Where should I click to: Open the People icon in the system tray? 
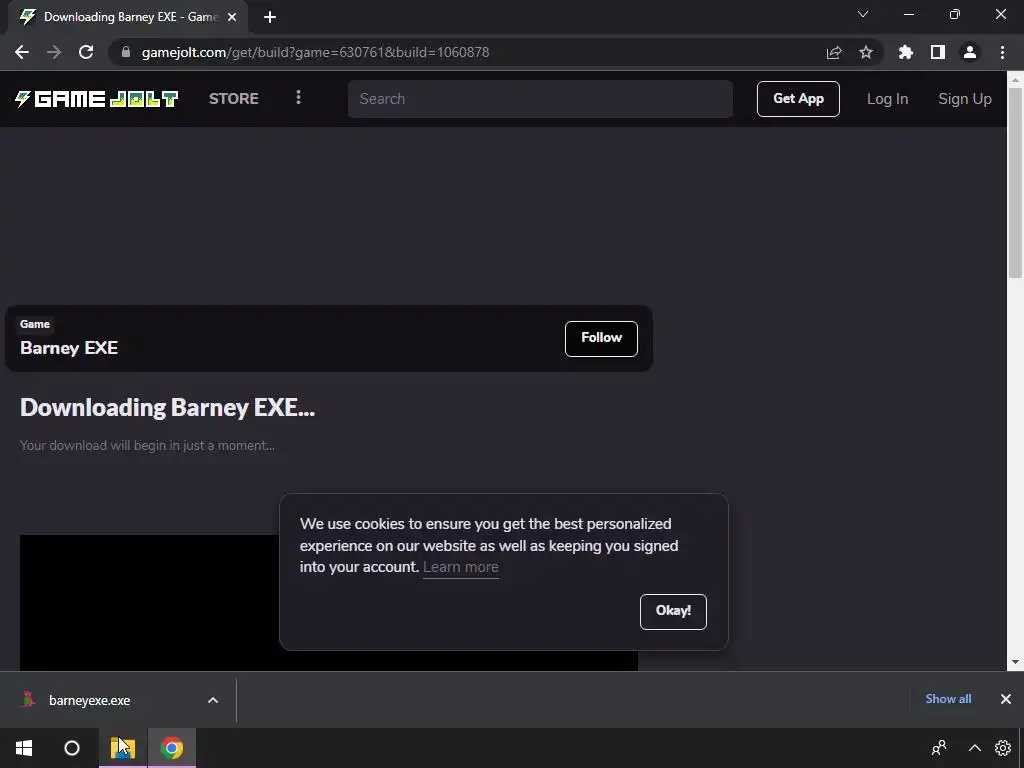(x=939, y=748)
